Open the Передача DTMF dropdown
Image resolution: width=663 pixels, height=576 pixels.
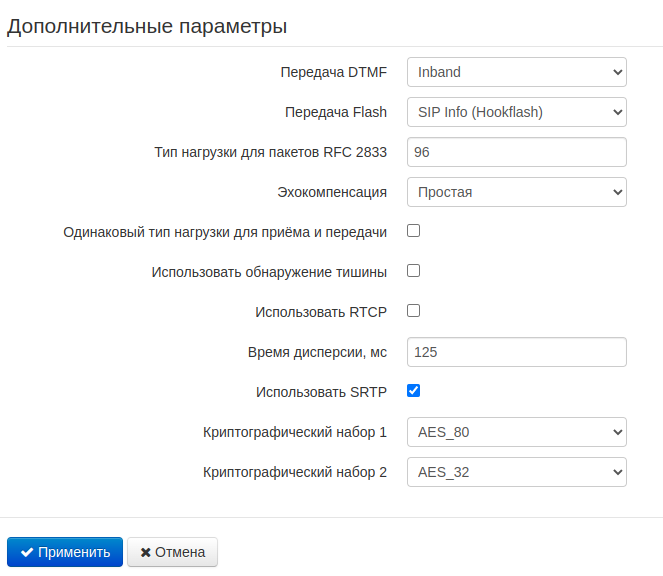(516, 72)
